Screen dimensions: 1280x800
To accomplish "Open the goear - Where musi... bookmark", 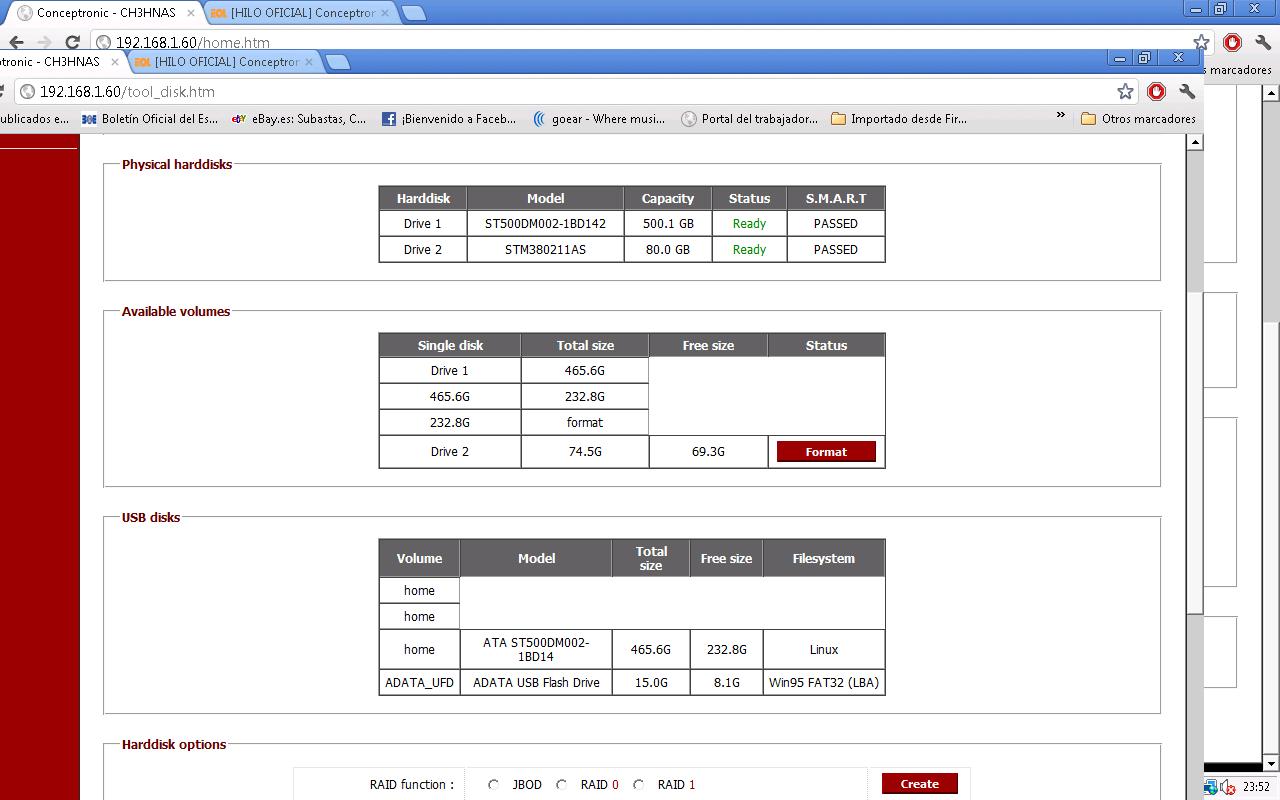I will (x=599, y=119).
